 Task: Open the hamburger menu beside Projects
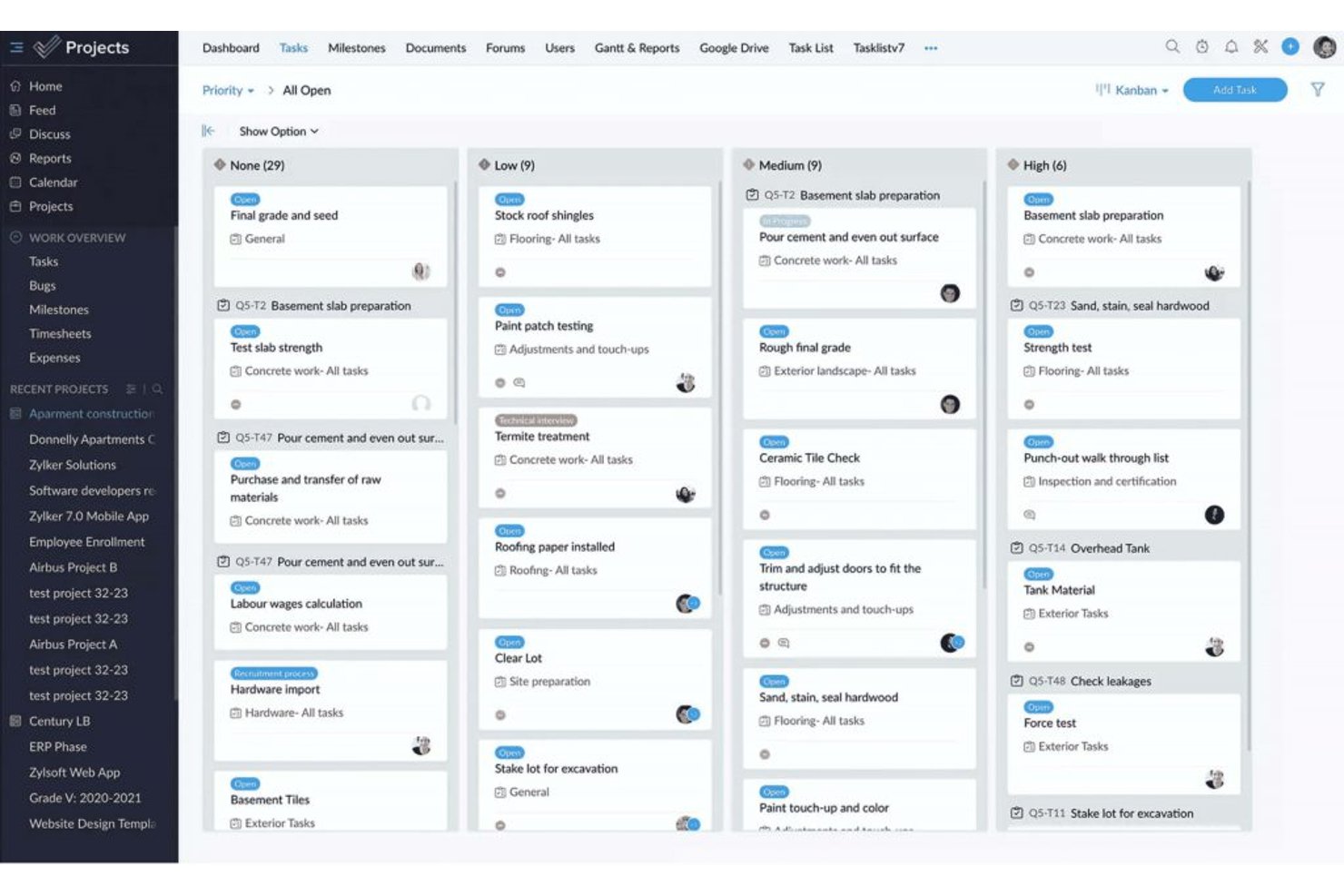click(x=16, y=47)
